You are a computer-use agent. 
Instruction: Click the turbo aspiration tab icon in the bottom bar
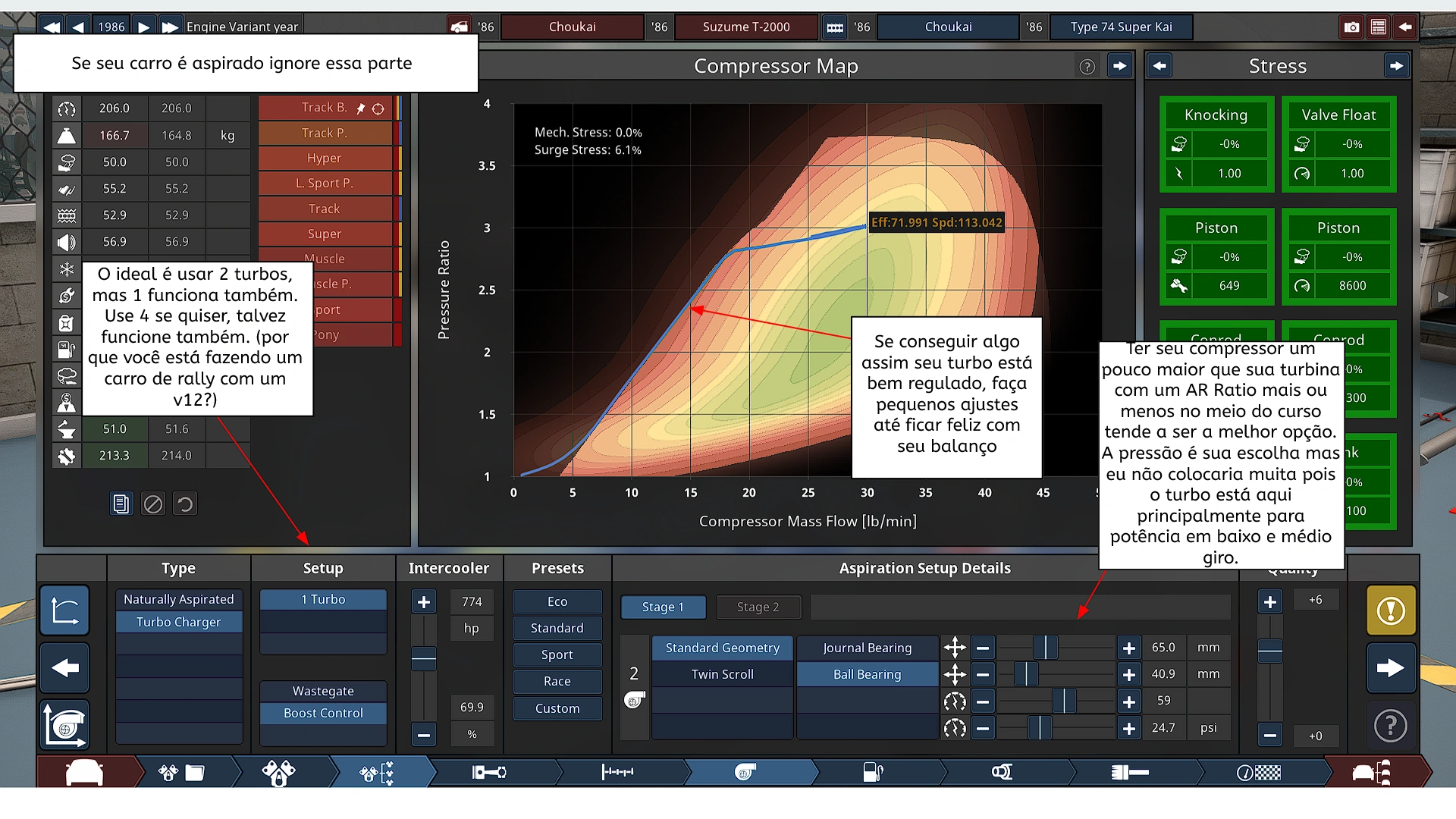click(x=745, y=772)
